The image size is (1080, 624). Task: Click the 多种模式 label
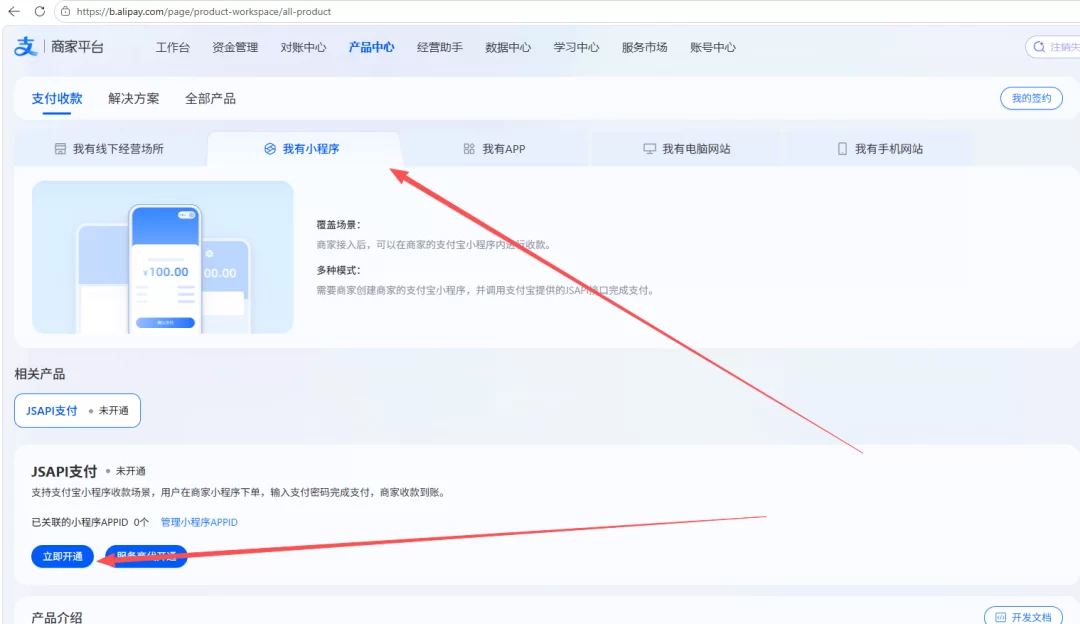click(338, 270)
